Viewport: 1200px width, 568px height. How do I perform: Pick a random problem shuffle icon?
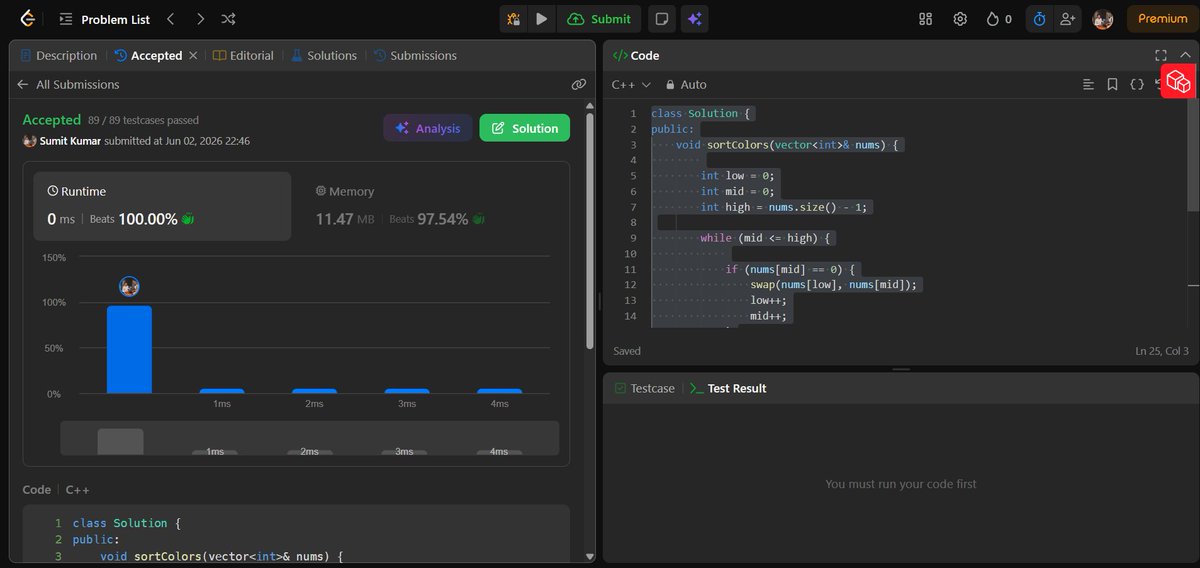pos(229,19)
